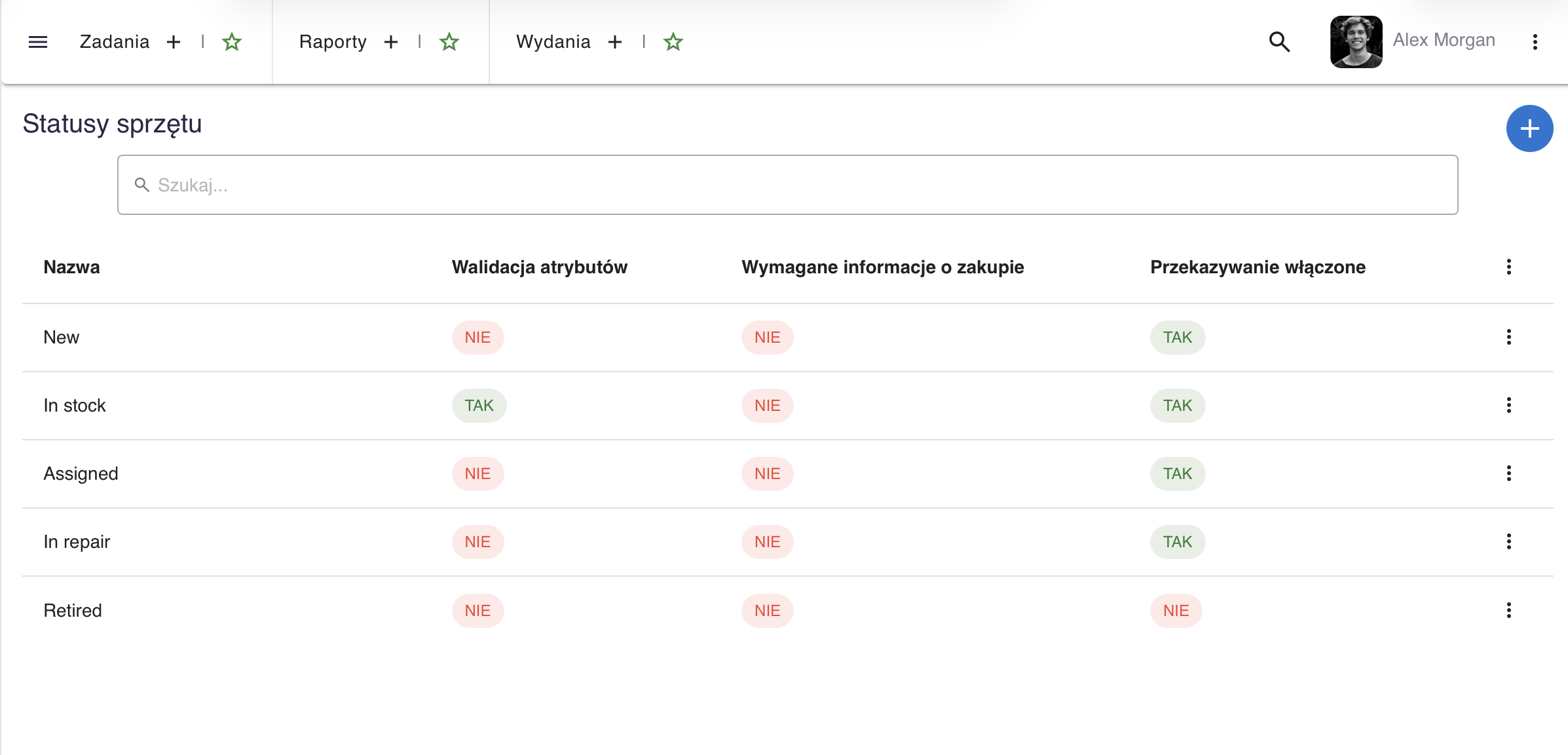Open actions menu for the Assigned row
1568x755 pixels.
point(1509,473)
